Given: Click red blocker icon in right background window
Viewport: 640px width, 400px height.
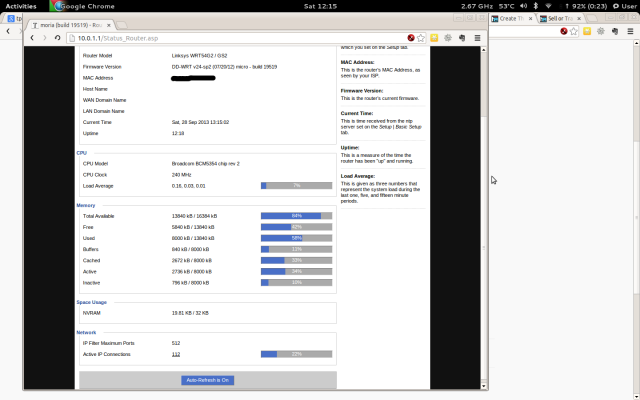Looking at the screenshot, I should pos(564,31).
